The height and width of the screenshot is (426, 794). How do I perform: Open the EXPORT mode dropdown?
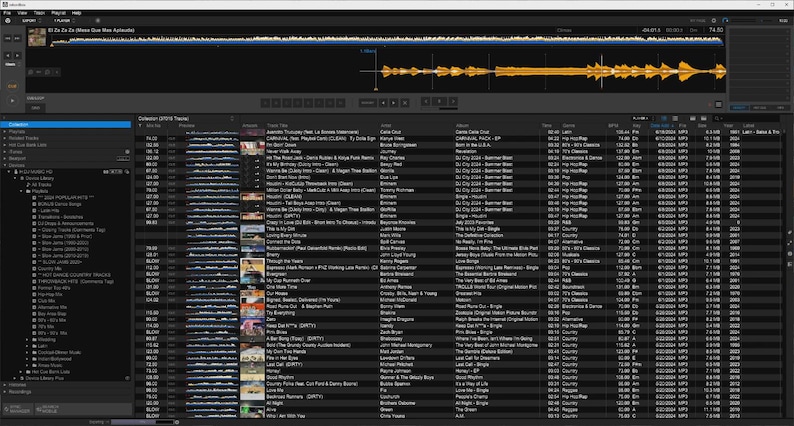pos(31,21)
